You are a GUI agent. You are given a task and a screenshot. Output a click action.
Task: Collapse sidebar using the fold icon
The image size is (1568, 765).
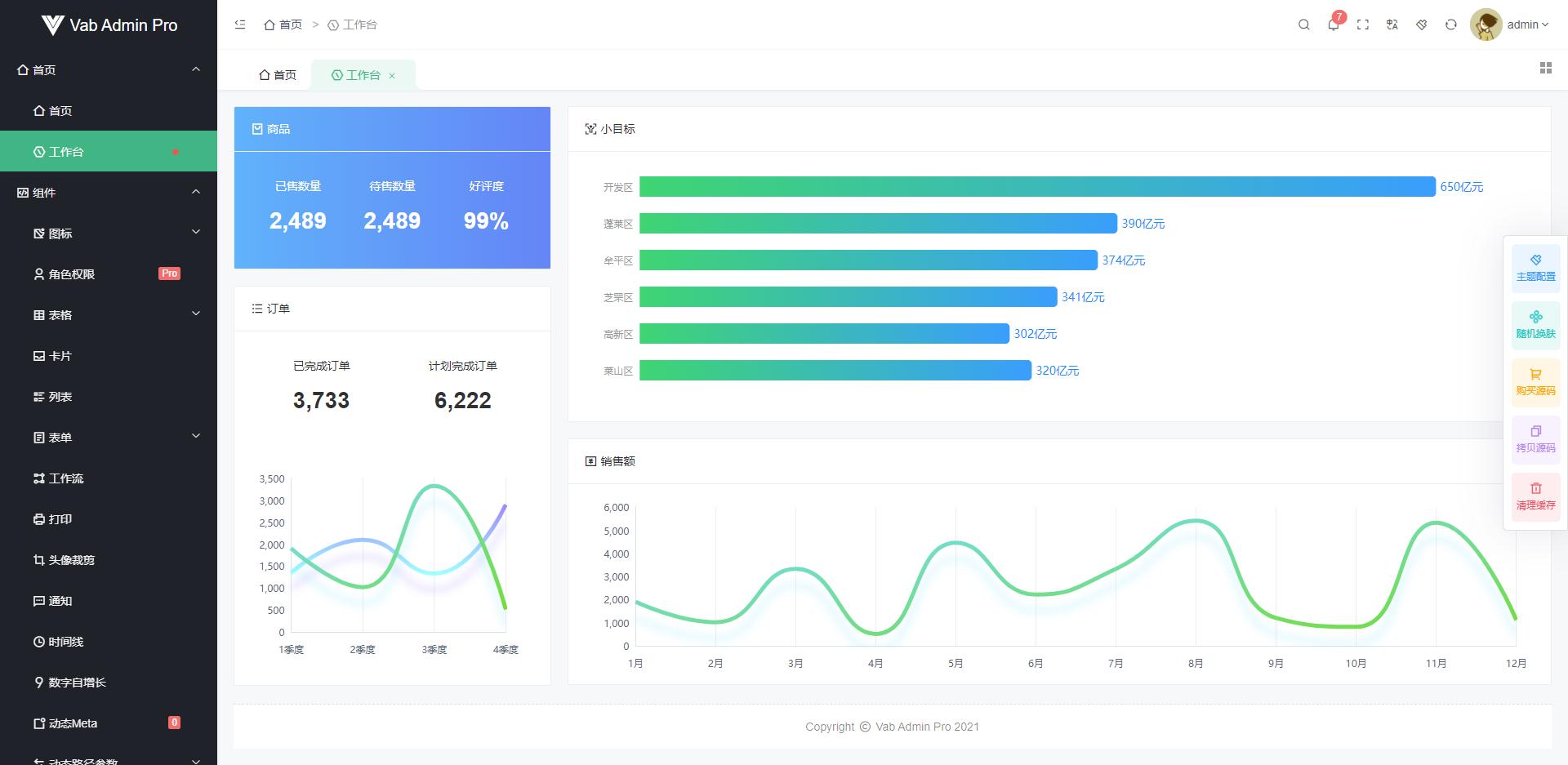point(240,24)
